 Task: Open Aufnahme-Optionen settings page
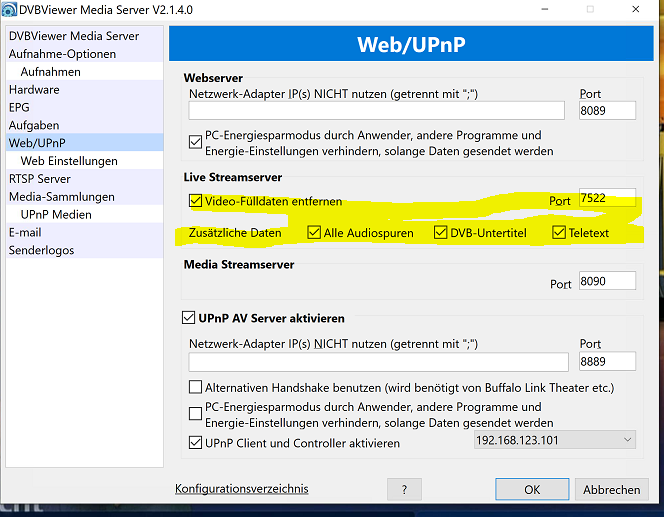[85, 54]
